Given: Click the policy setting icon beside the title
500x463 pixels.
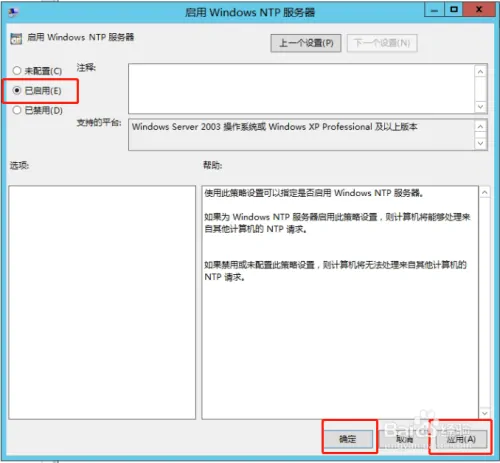Looking at the screenshot, I should click(x=16, y=38).
